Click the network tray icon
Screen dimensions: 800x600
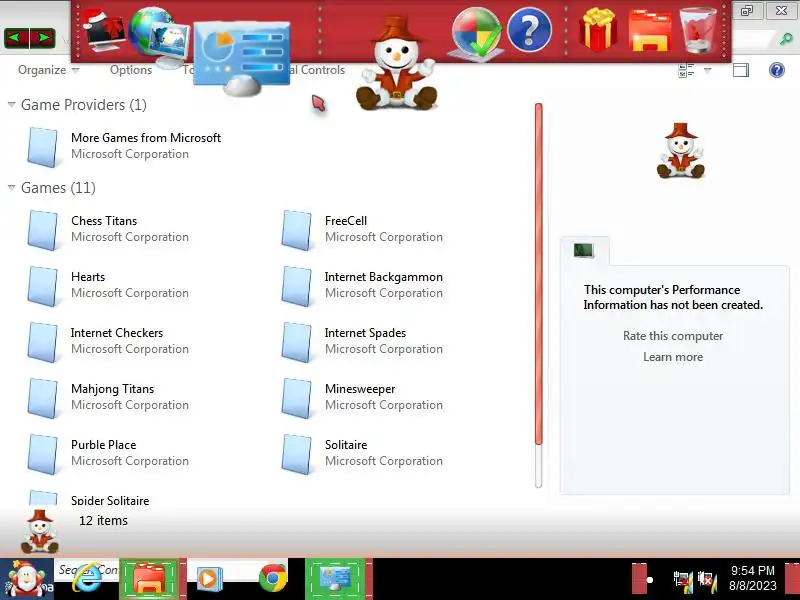click(x=683, y=580)
